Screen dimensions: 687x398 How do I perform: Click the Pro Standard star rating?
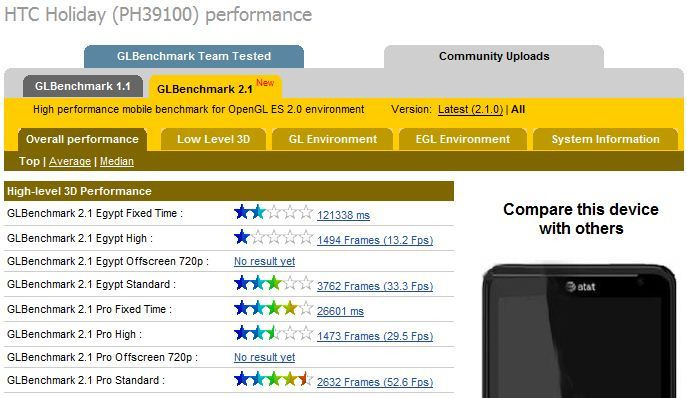(x=273, y=379)
